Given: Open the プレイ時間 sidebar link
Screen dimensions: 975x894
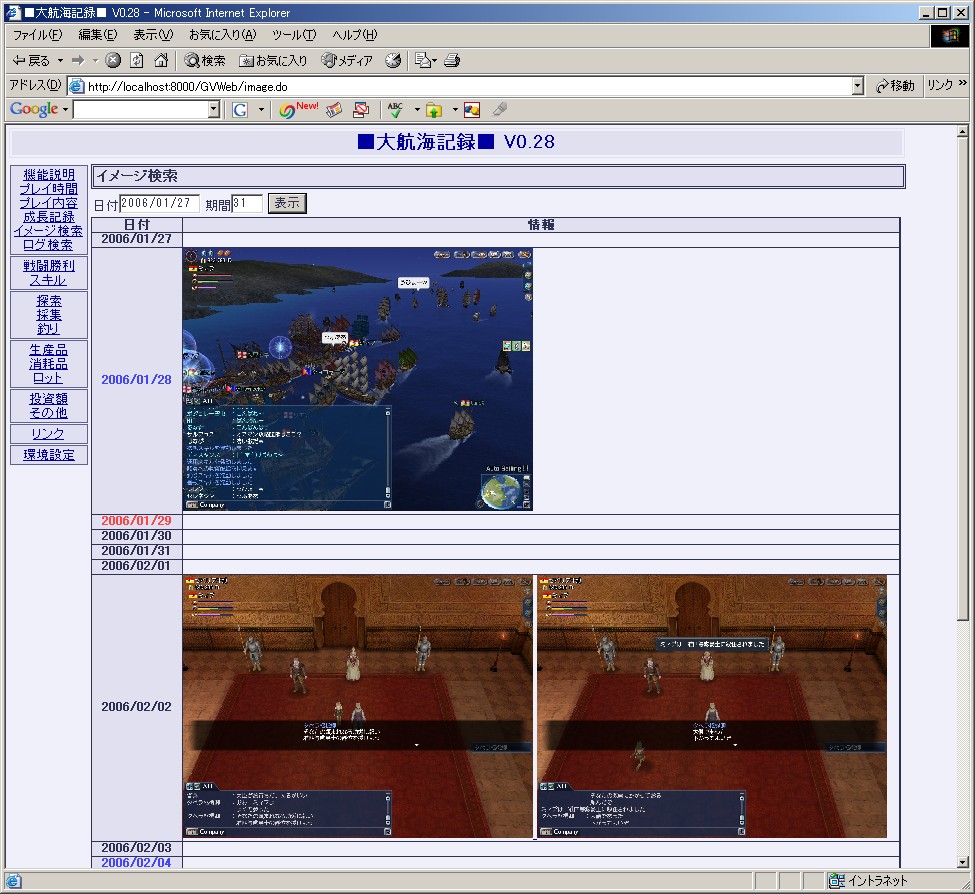Looking at the screenshot, I should [49, 188].
